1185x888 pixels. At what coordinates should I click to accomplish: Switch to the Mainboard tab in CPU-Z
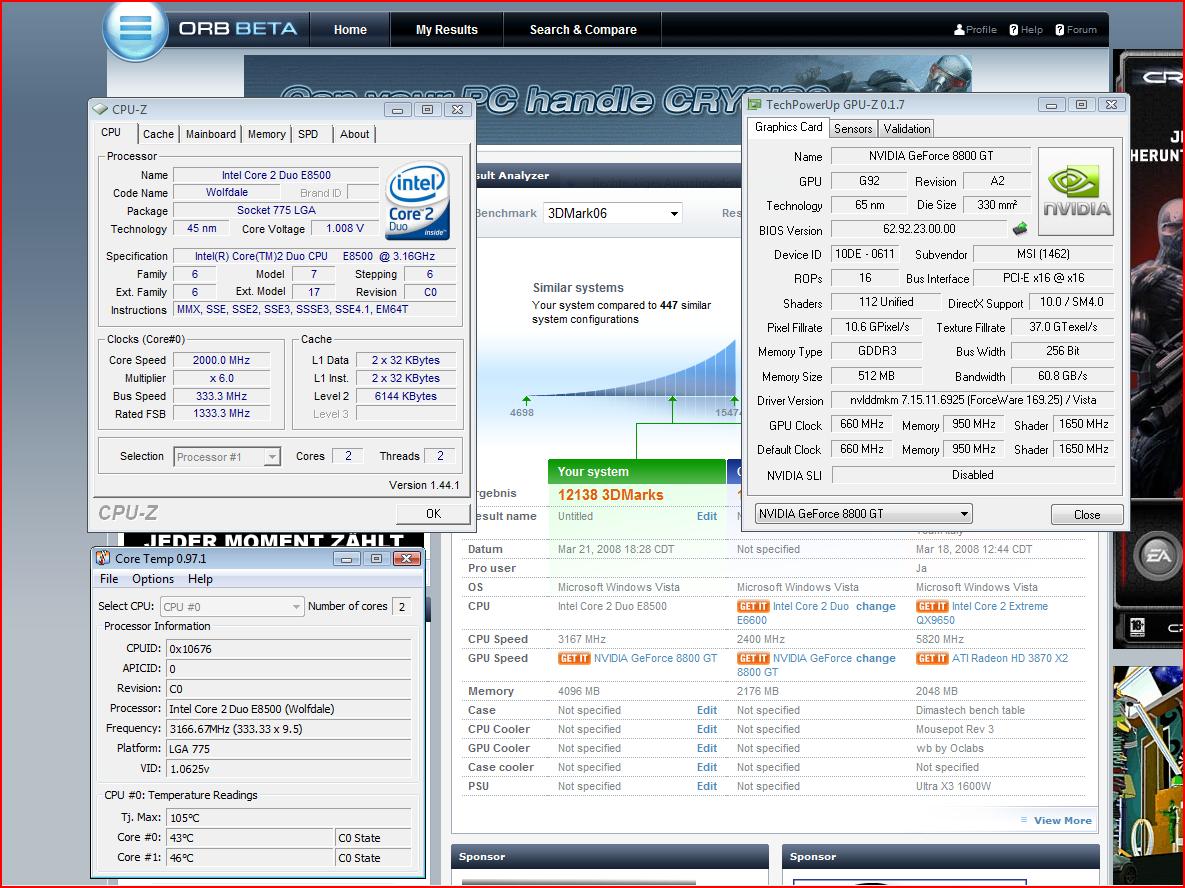(x=211, y=134)
